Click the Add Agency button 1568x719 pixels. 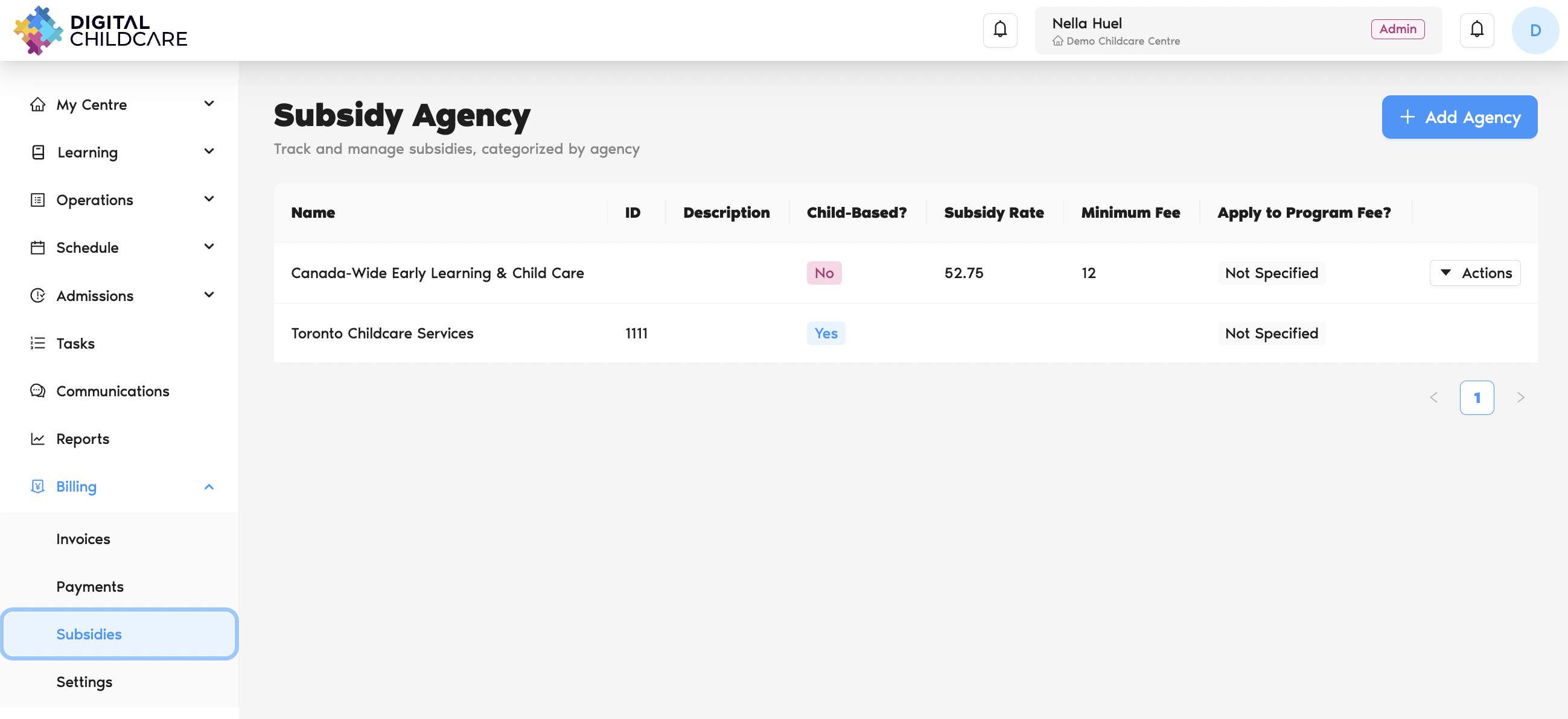[x=1459, y=118]
